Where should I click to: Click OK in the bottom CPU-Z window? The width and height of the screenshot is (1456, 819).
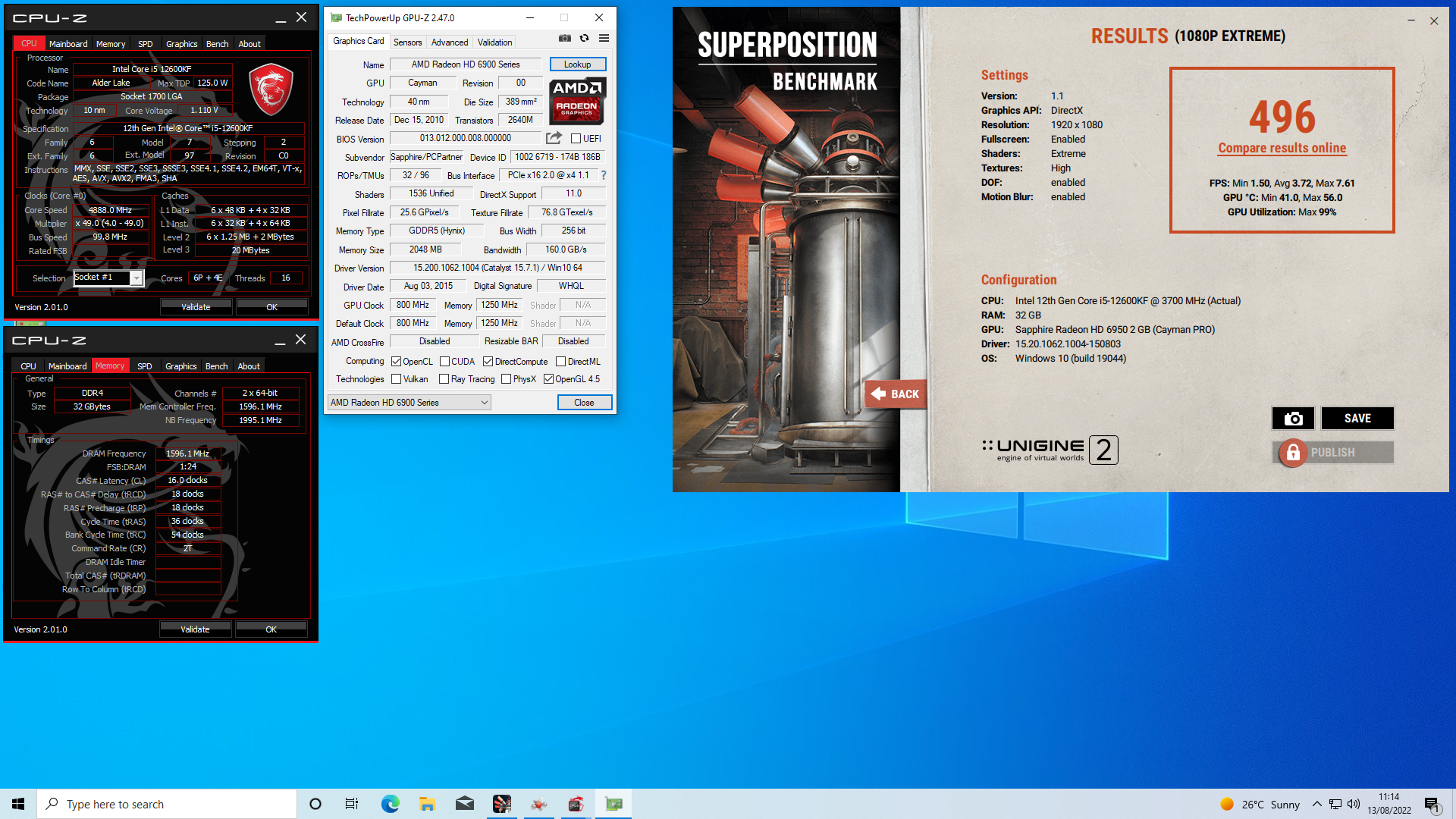click(271, 629)
